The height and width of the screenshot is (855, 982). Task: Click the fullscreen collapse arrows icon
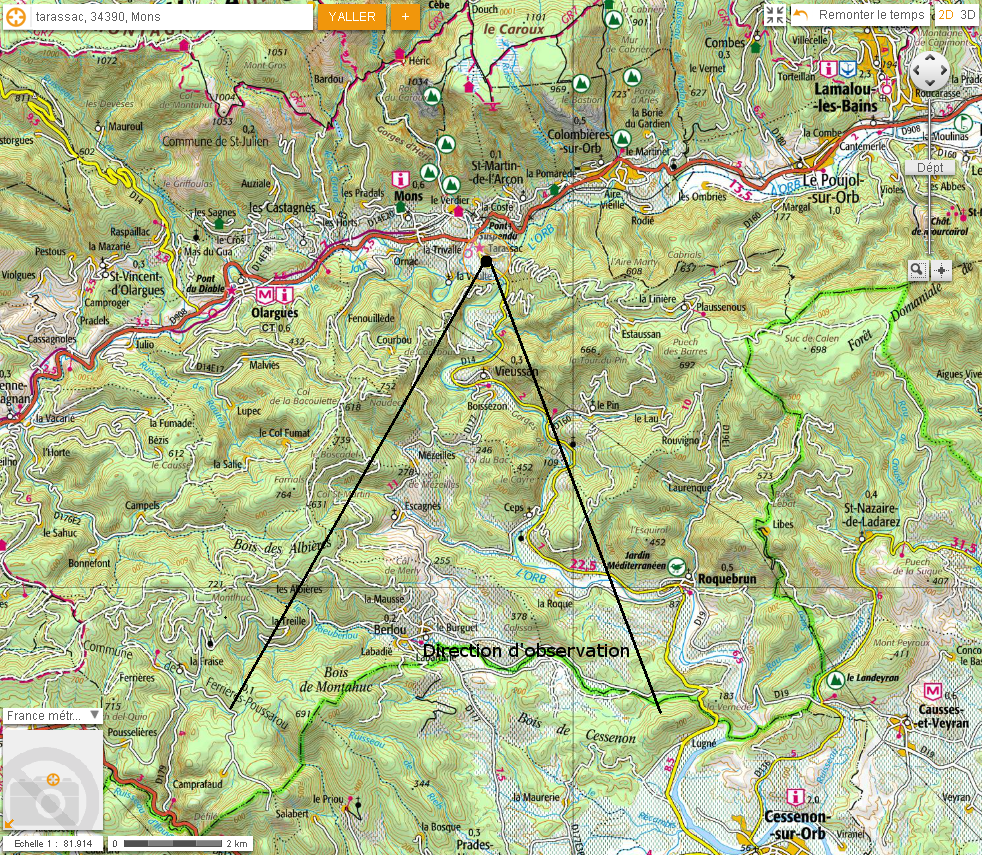[775, 15]
